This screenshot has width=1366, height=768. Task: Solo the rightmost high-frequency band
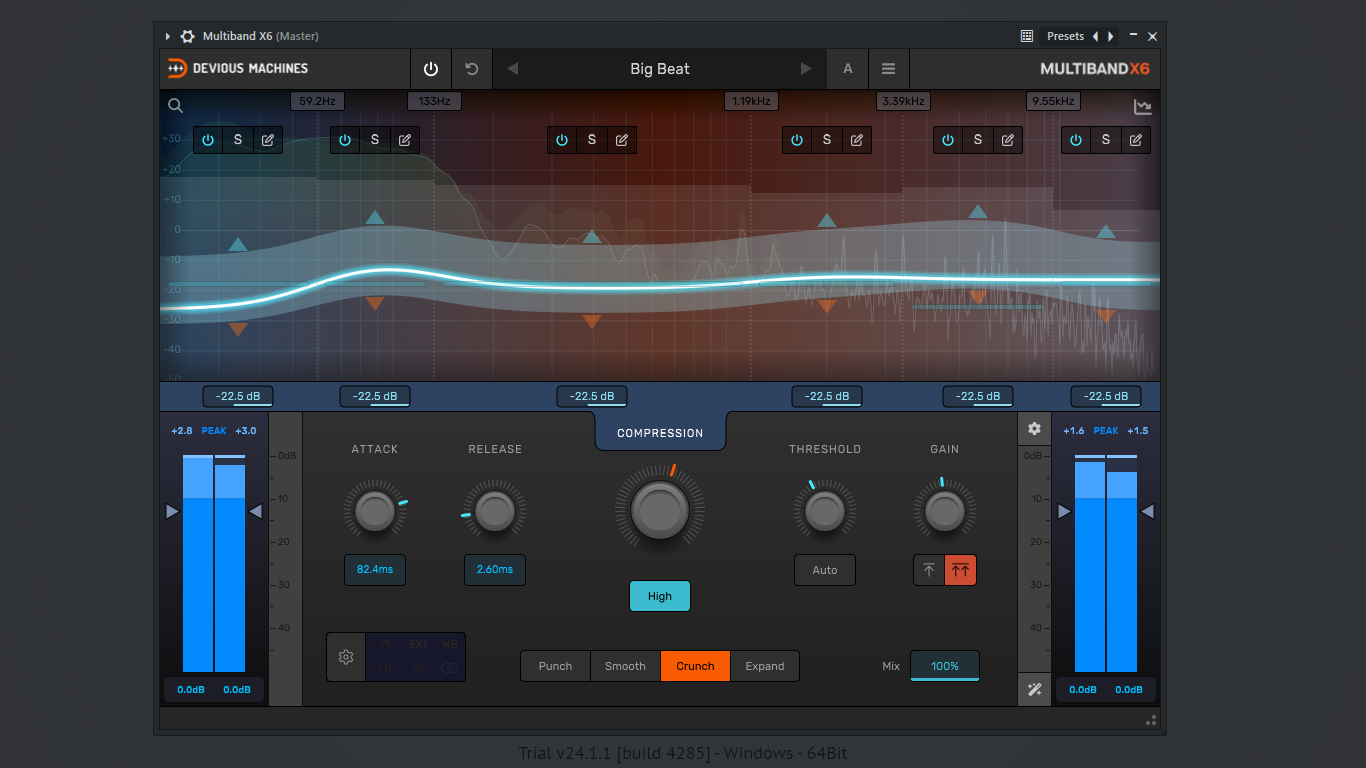coord(1106,140)
